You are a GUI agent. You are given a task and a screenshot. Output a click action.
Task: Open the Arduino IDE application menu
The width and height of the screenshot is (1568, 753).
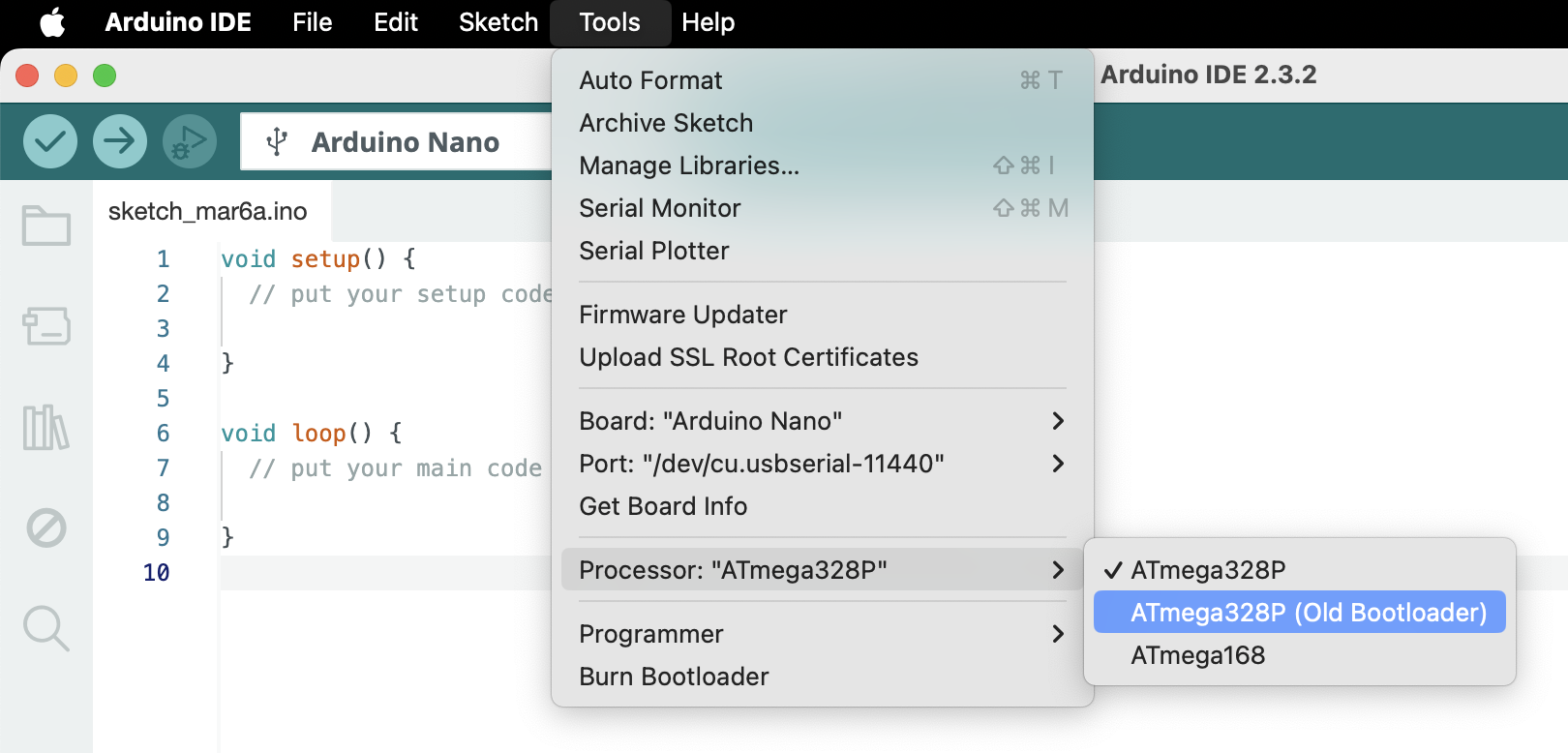coord(178,22)
